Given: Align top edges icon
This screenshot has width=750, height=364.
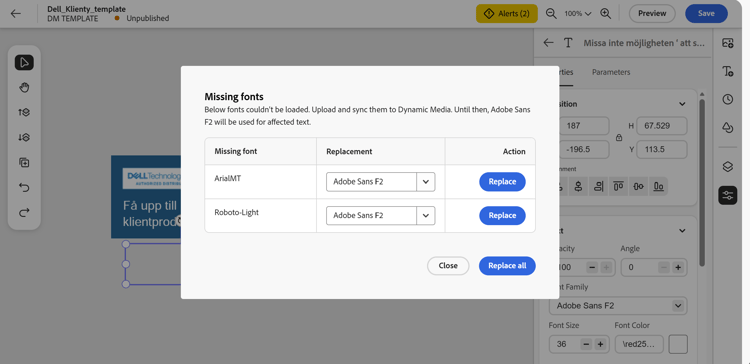Looking at the screenshot, I should coord(618,187).
